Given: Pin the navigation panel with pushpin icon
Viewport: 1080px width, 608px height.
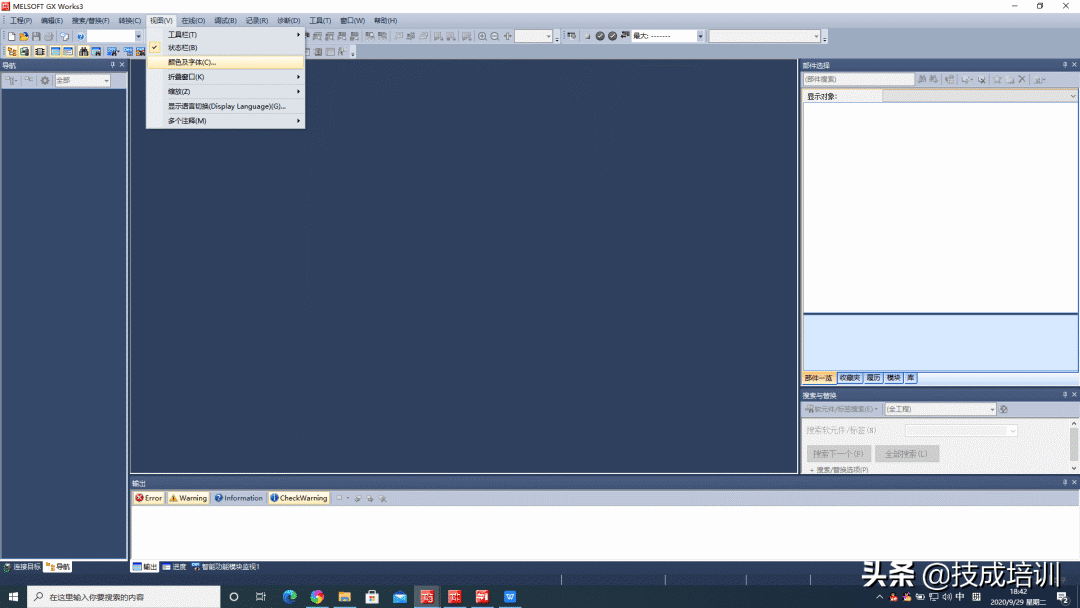Looking at the screenshot, I should tap(112, 65).
